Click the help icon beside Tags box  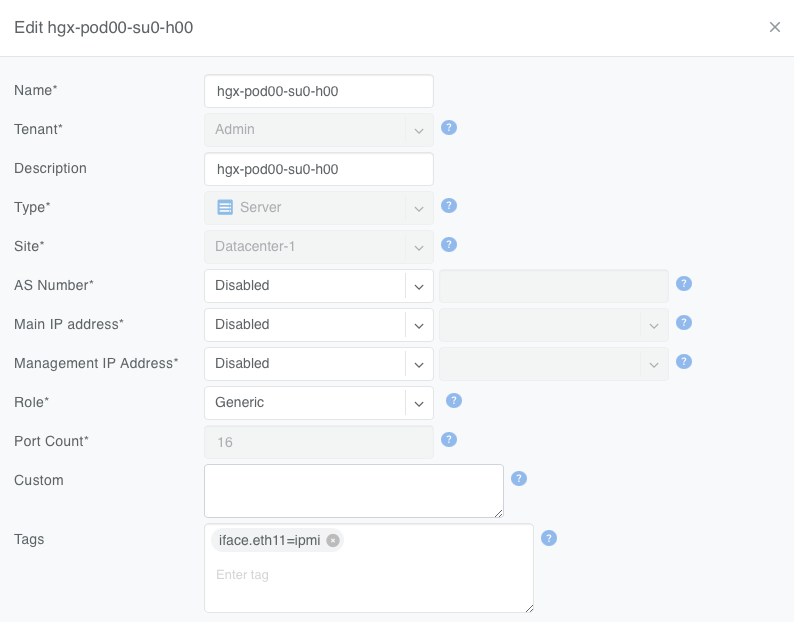coord(549,538)
